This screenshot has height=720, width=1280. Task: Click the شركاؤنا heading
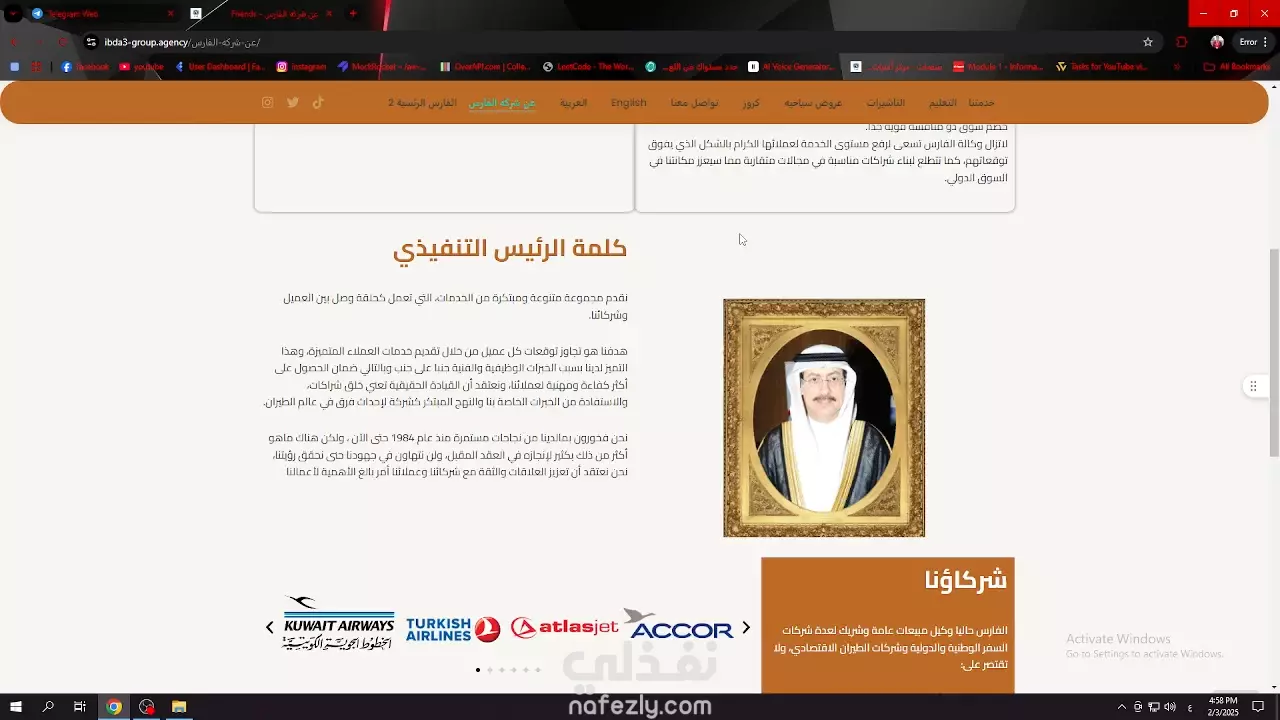[x=966, y=580]
